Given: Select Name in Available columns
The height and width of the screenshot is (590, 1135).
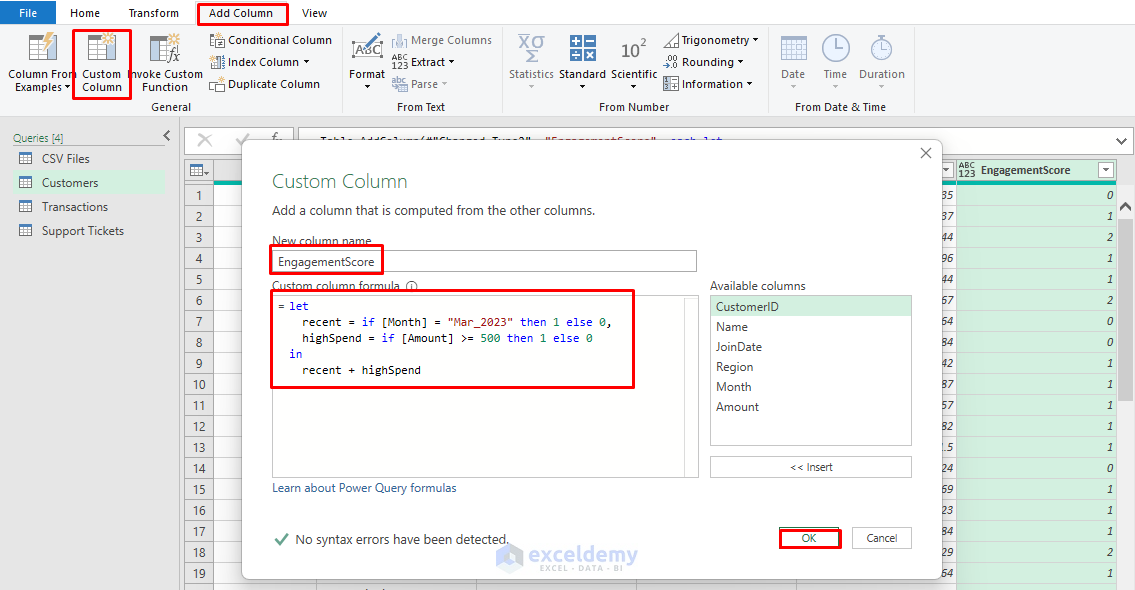Looking at the screenshot, I should tap(811, 326).
